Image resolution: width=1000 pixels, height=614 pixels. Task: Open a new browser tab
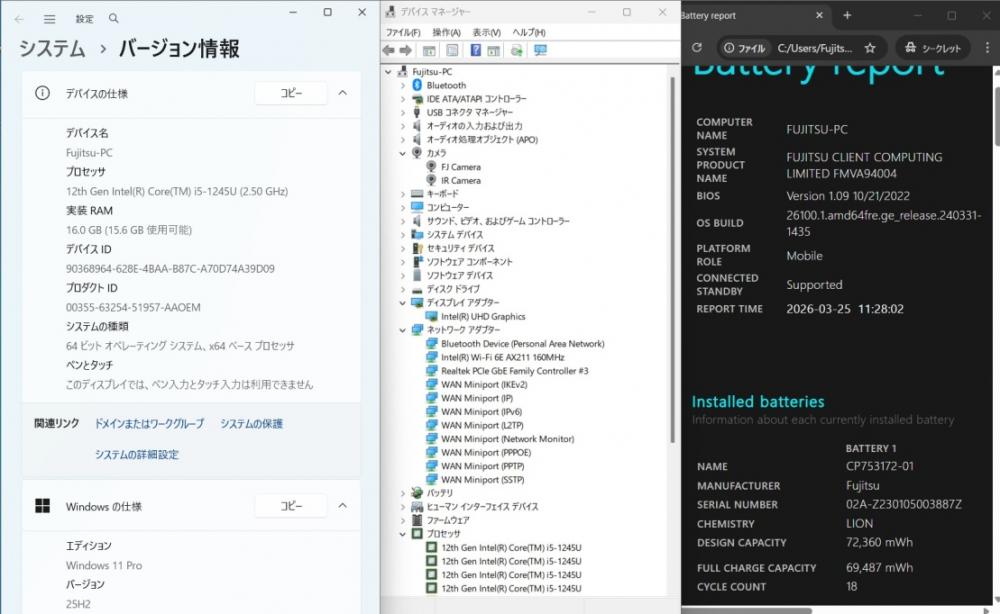point(847,15)
